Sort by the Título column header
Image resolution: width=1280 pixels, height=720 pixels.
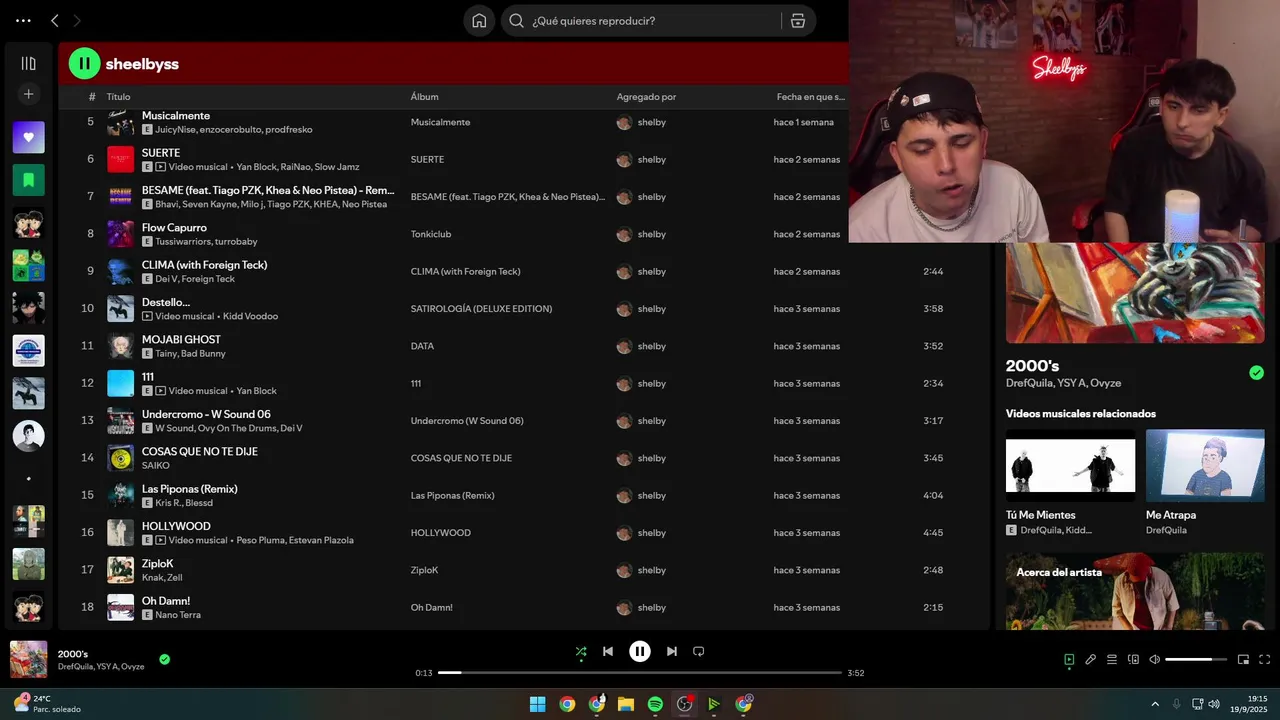click(118, 97)
